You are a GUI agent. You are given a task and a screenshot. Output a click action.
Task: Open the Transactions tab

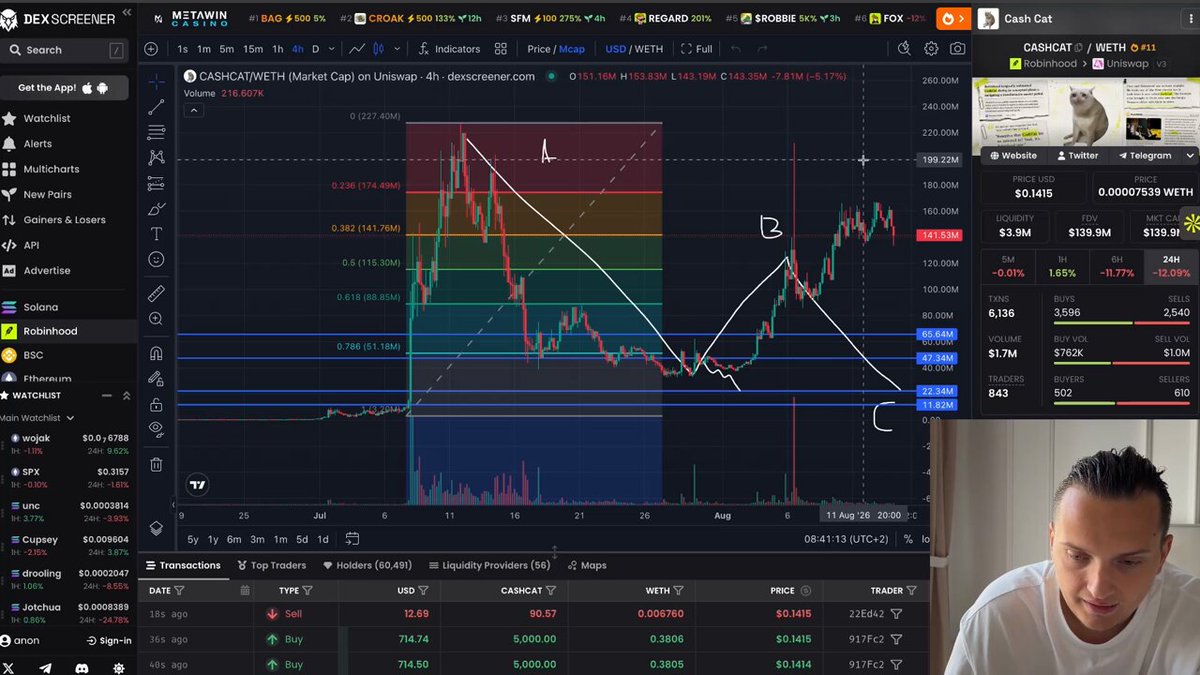[x=181, y=565]
